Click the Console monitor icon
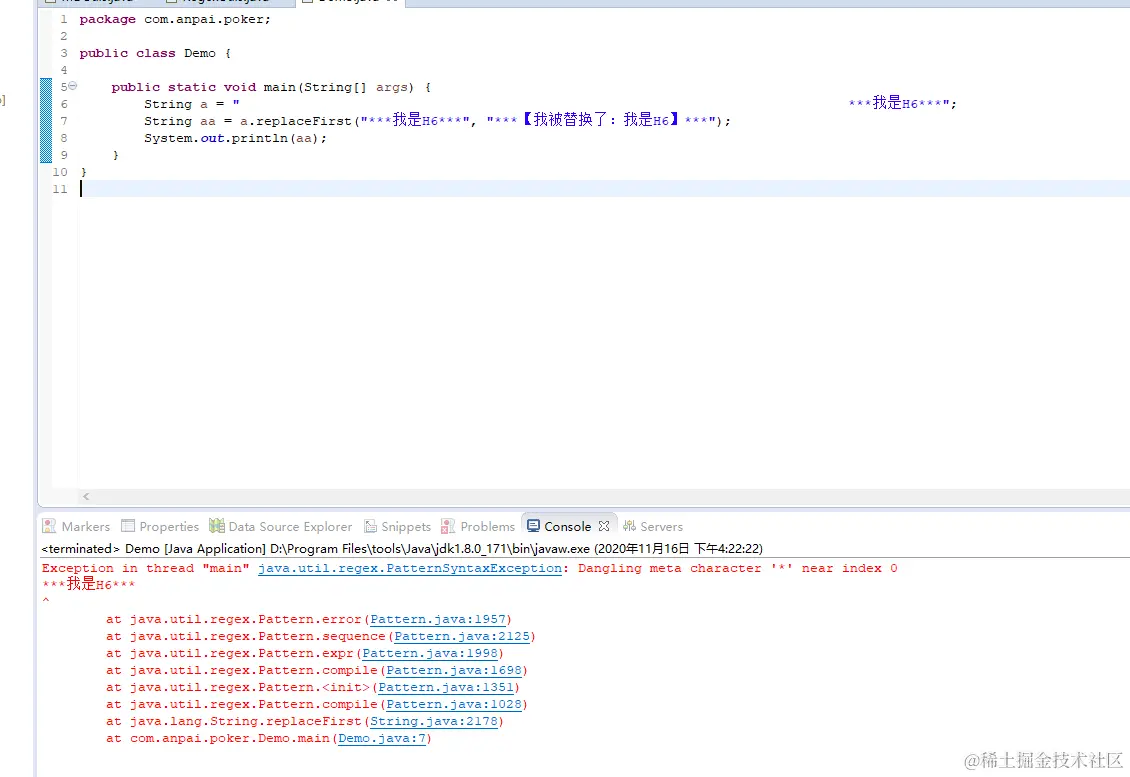The width and height of the screenshot is (1130, 777). tap(533, 525)
